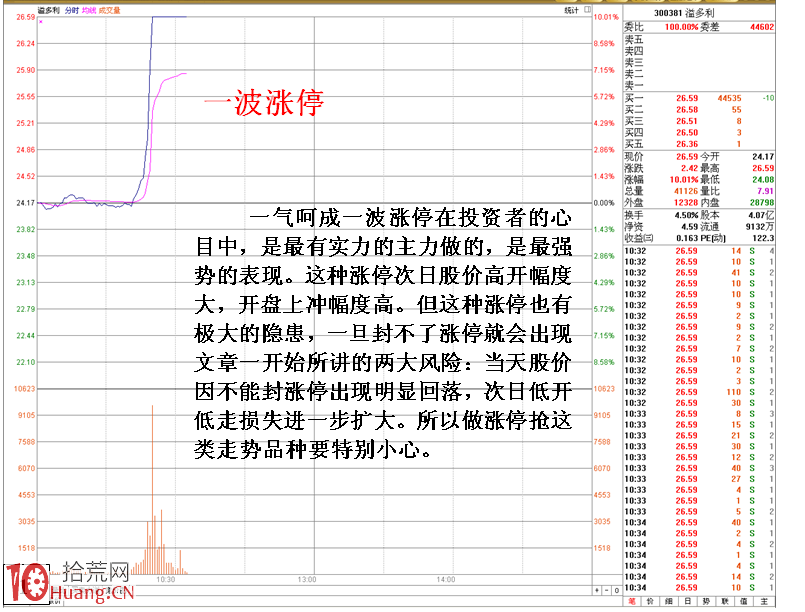Click the 10623 left volume axis label
Screen dimensions: 805x612
(x=24, y=389)
